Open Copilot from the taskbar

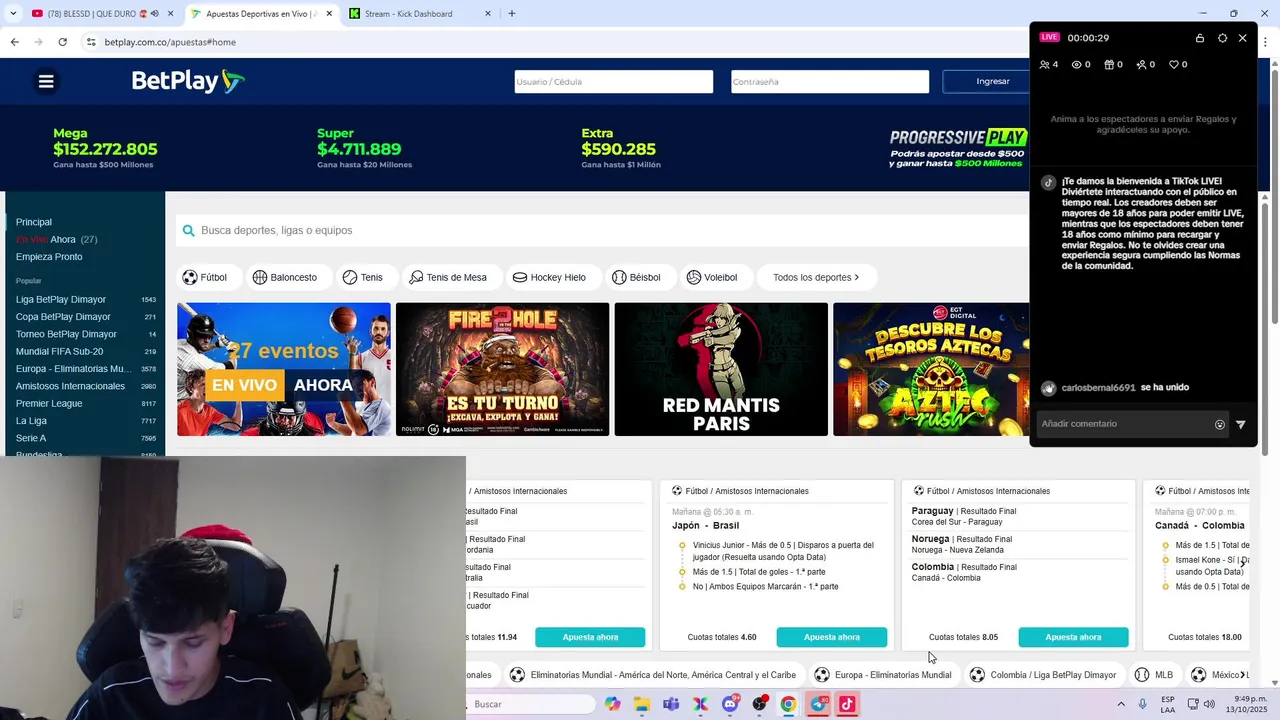613,704
